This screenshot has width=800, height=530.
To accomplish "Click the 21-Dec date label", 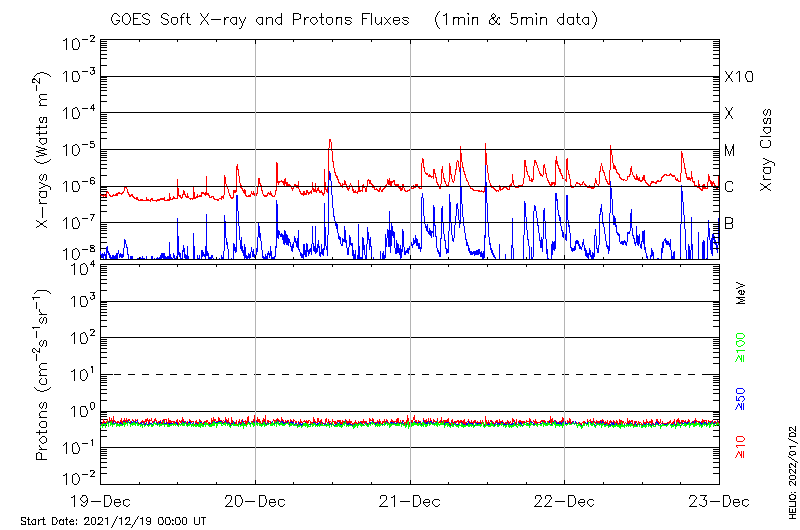I will click(x=410, y=501).
